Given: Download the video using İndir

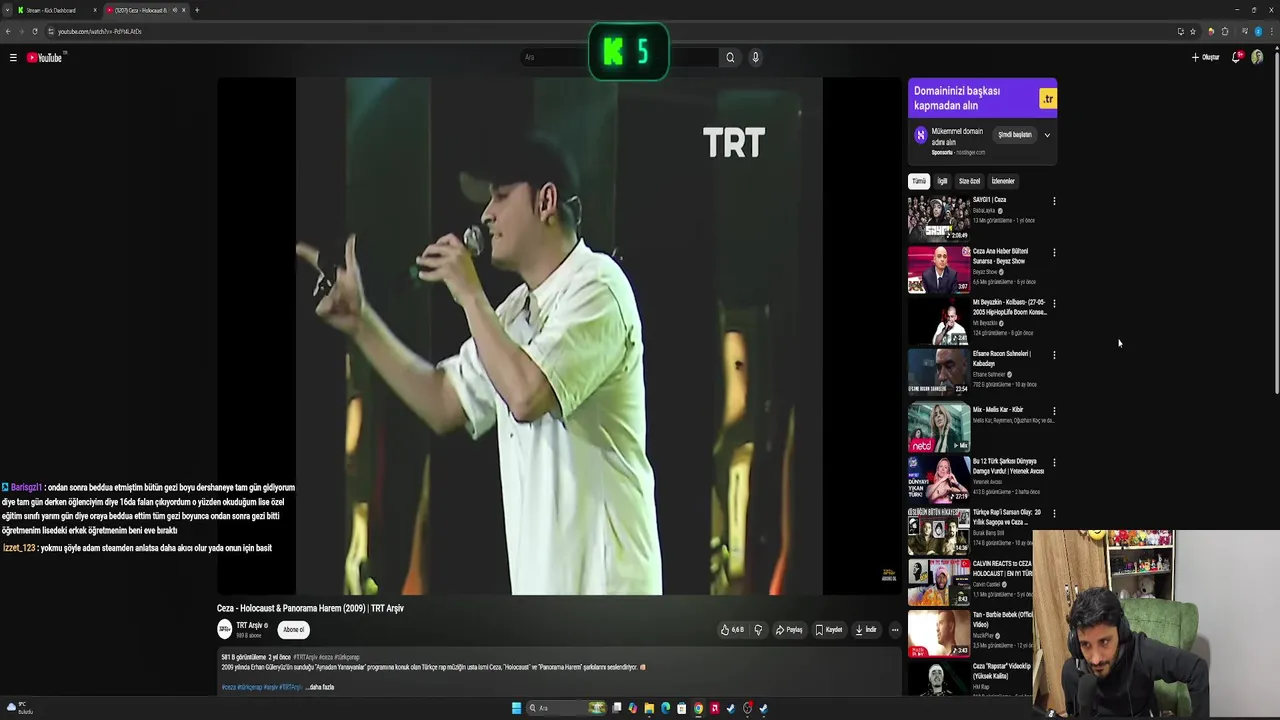Looking at the screenshot, I should pyautogui.click(x=866, y=630).
